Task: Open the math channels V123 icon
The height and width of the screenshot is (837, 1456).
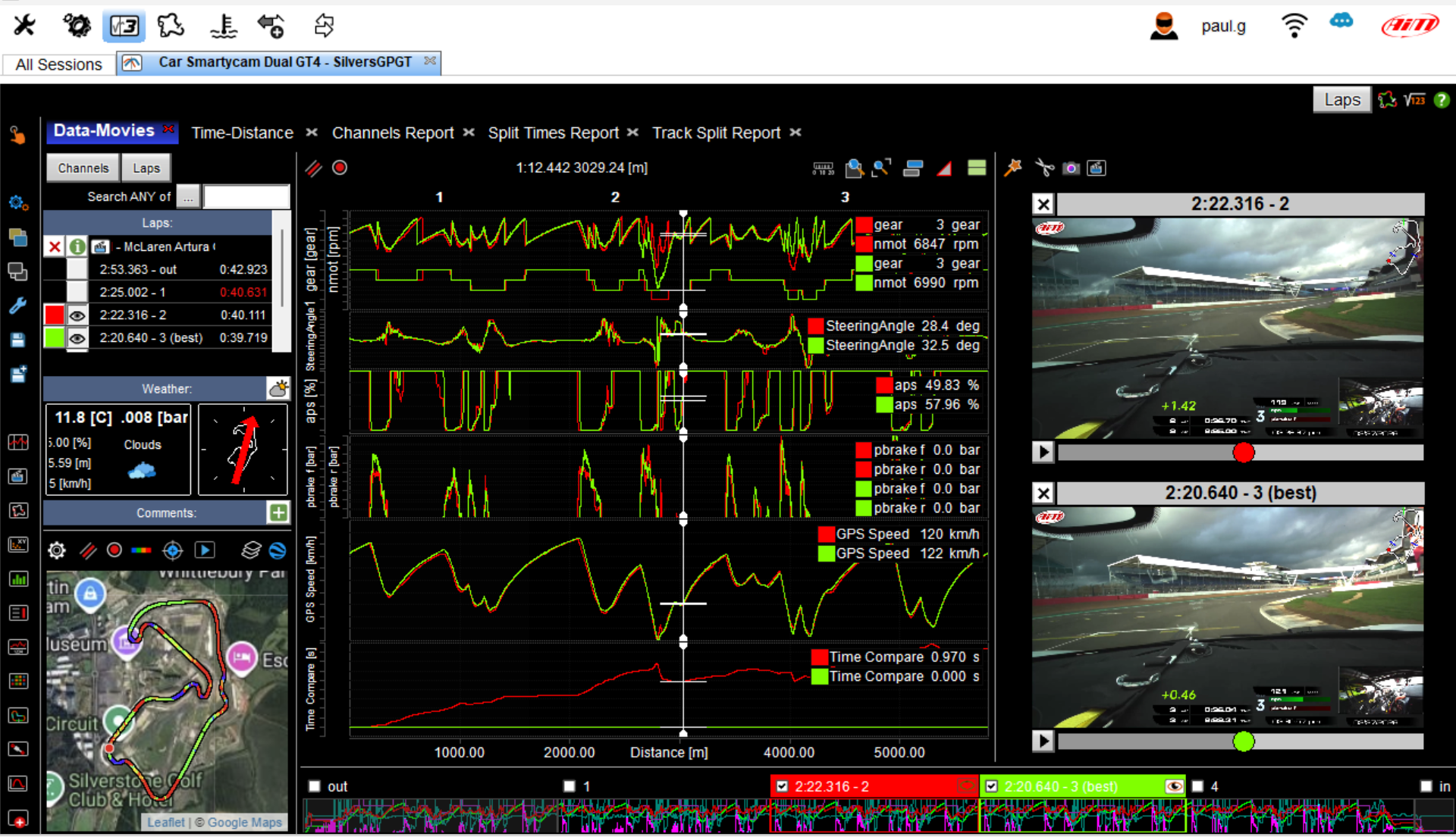Action: tap(1414, 100)
